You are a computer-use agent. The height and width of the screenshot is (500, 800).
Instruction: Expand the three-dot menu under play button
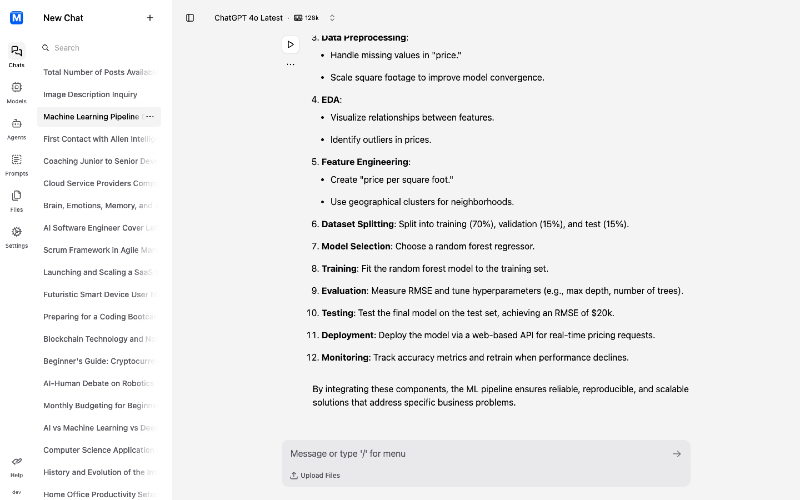(x=290, y=64)
